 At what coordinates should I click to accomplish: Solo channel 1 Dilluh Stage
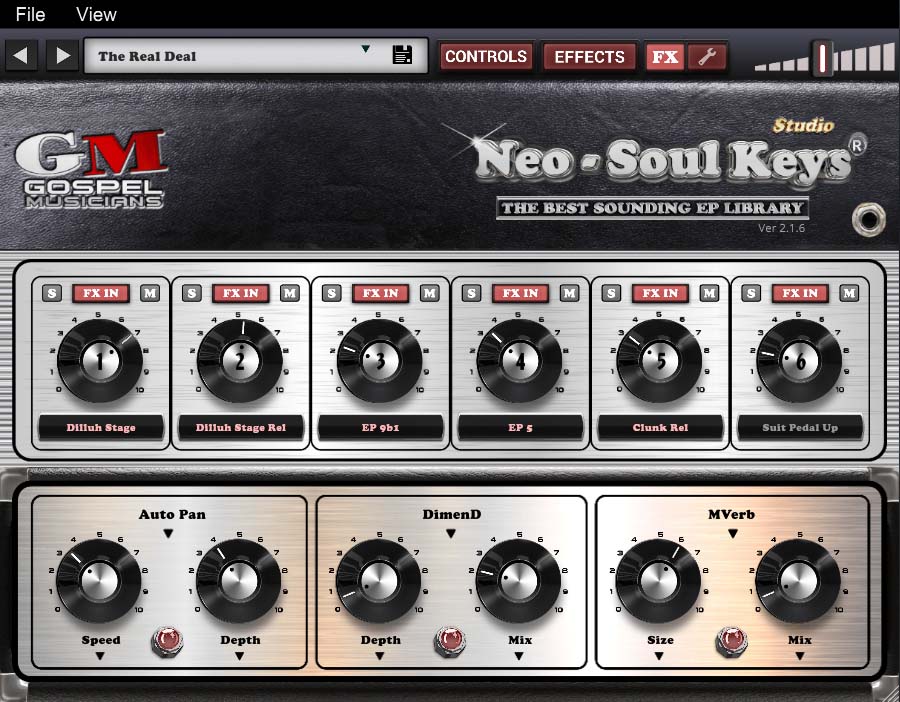pos(52,293)
